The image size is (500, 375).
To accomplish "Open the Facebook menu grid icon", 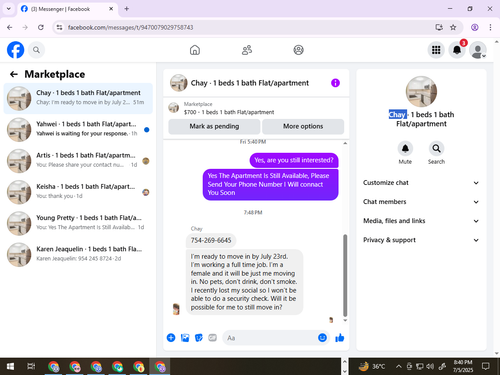I will (x=436, y=50).
